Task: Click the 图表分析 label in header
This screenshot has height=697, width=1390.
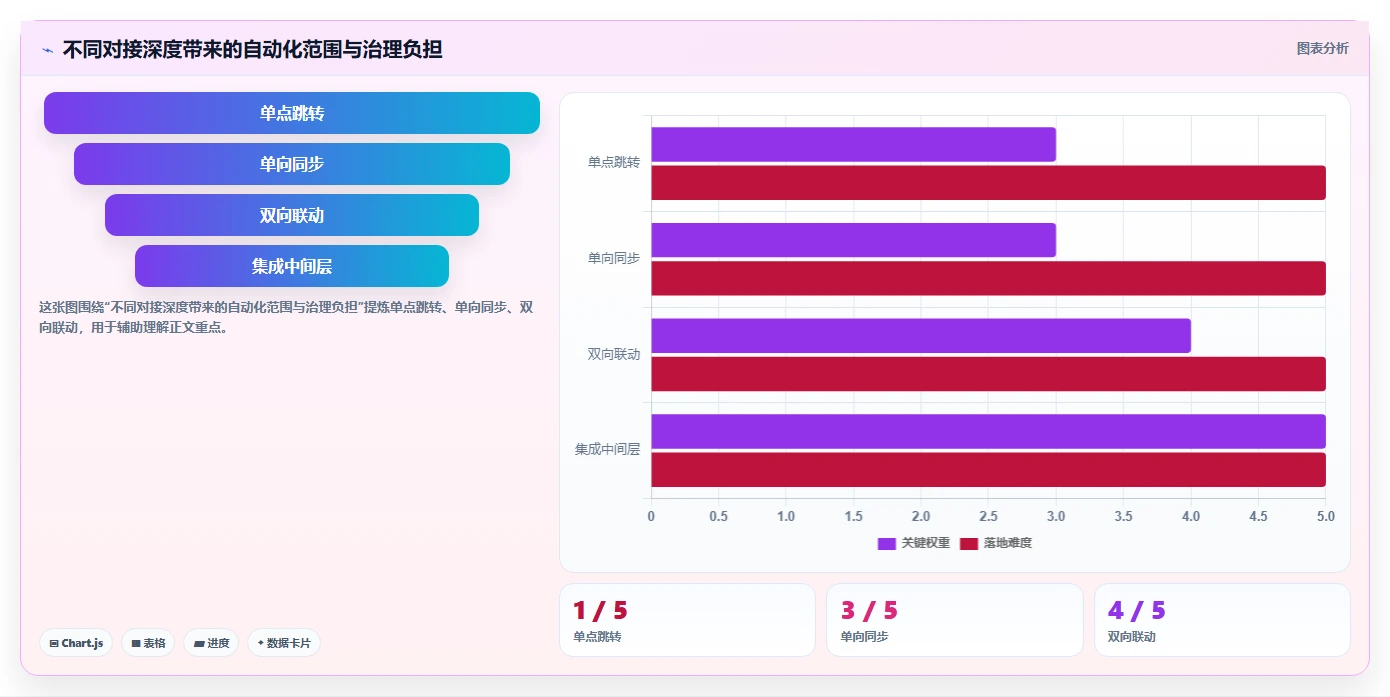Action: 1322,48
